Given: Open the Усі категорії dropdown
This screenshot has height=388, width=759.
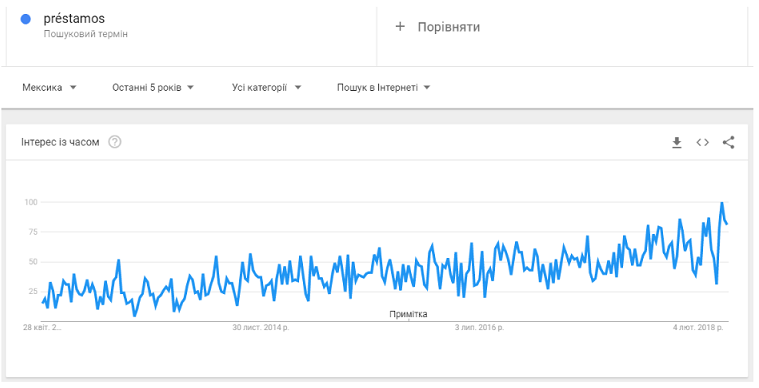Looking at the screenshot, I should [x=266, y=88].
